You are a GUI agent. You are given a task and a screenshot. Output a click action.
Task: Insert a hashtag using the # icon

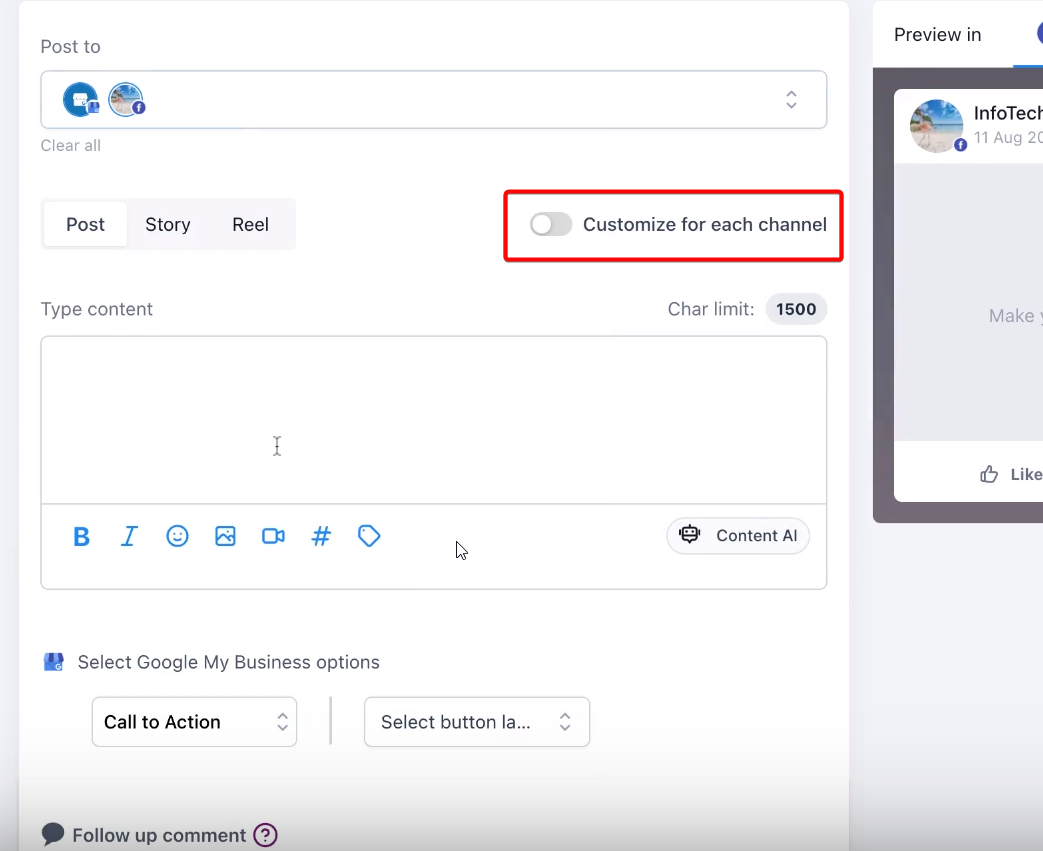[x=321, y=537]
